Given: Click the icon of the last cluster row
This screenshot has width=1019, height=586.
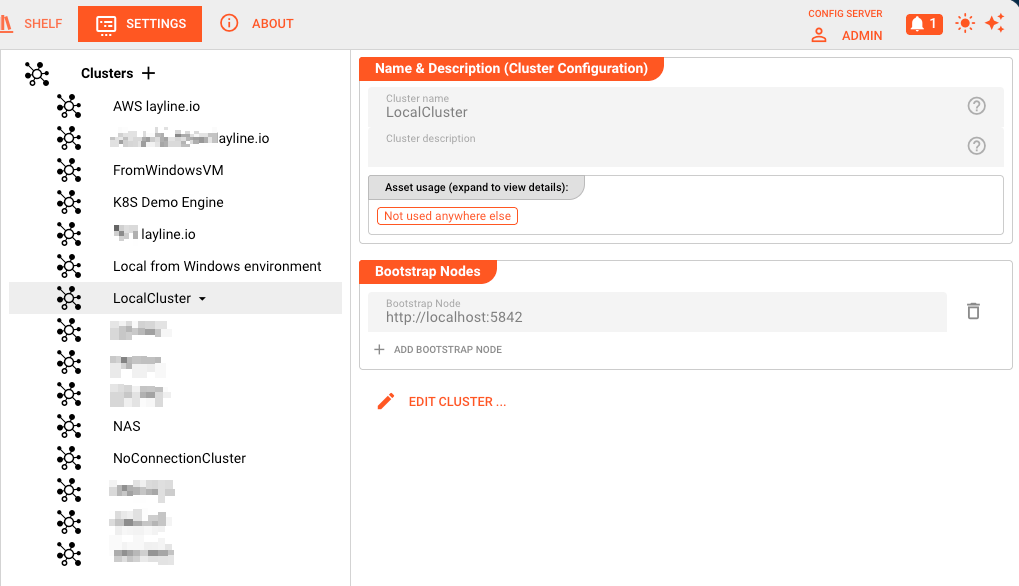Looking at the screenshot, I should tap(69, 554).
